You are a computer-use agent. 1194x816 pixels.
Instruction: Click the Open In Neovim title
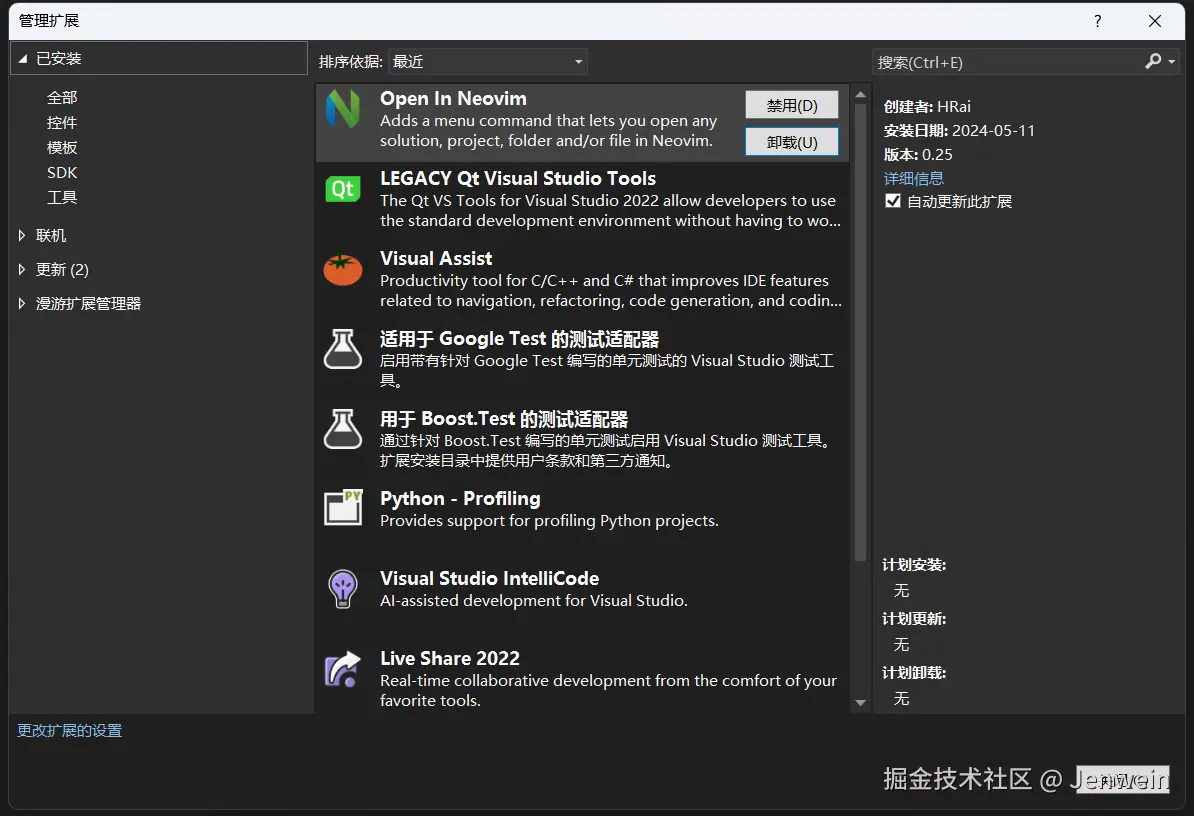[x=453, y=98]
